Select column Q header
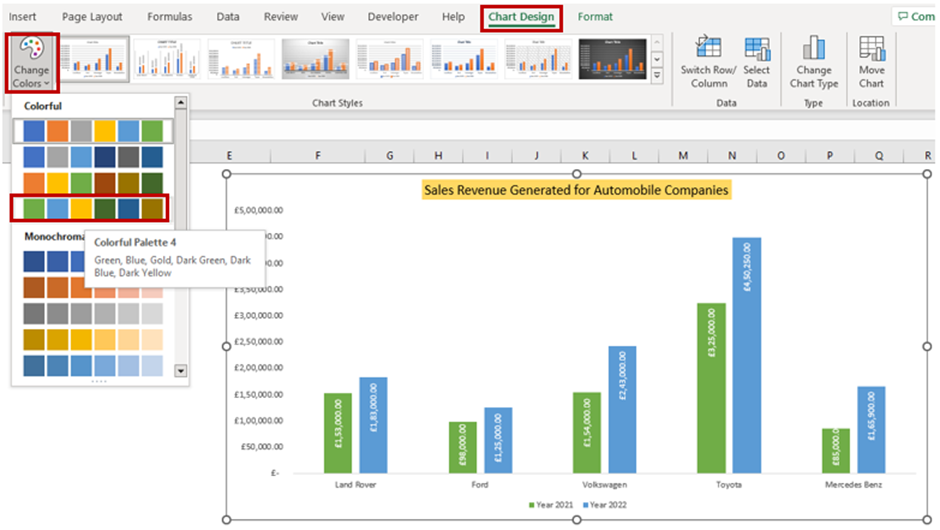 coord(879,156)
